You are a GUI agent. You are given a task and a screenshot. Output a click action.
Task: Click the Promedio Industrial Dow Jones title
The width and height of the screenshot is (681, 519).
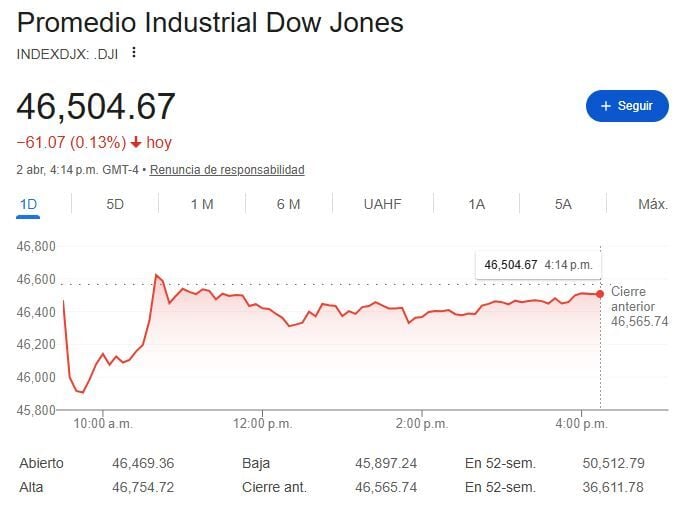(210, 22)
